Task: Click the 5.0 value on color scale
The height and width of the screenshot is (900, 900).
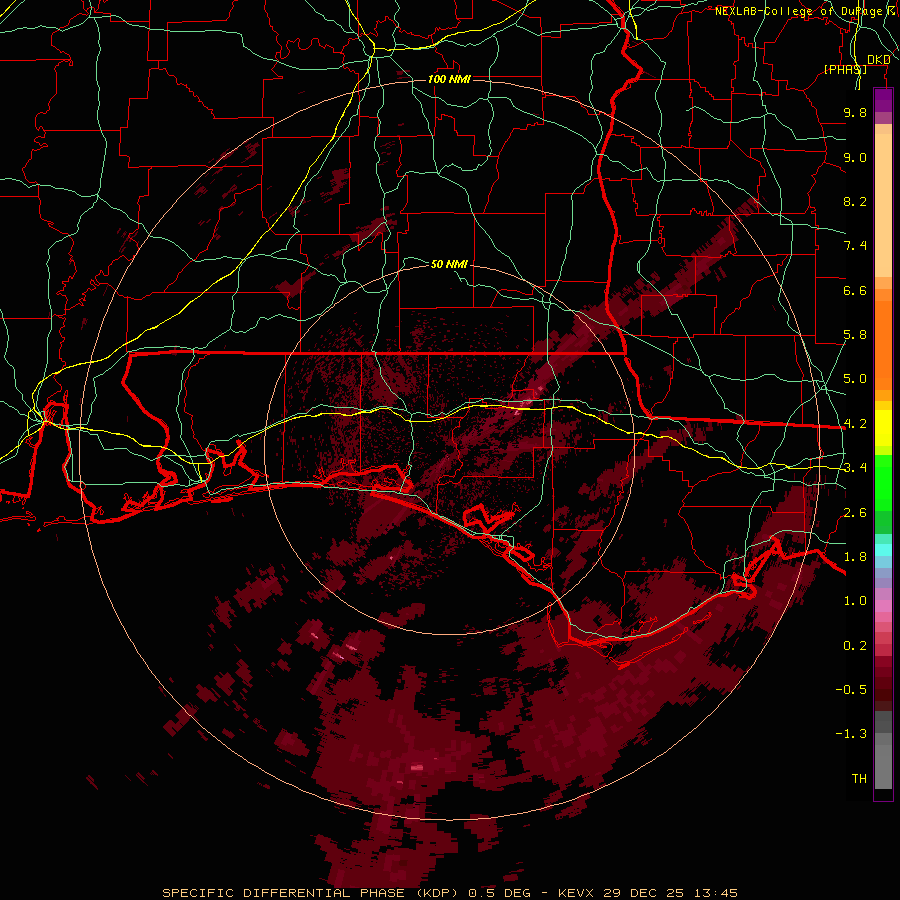Action: pos(855,379)
